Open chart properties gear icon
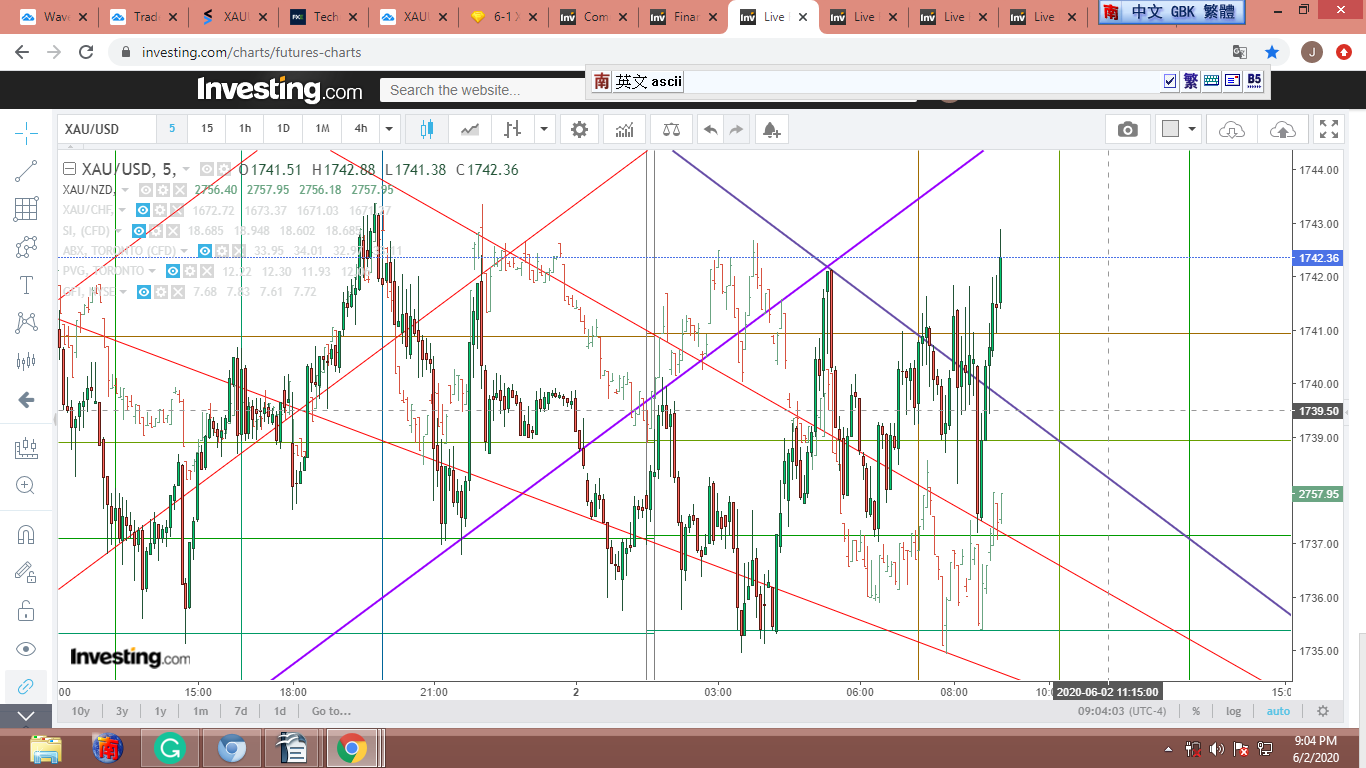 click(x=579, y=129)
